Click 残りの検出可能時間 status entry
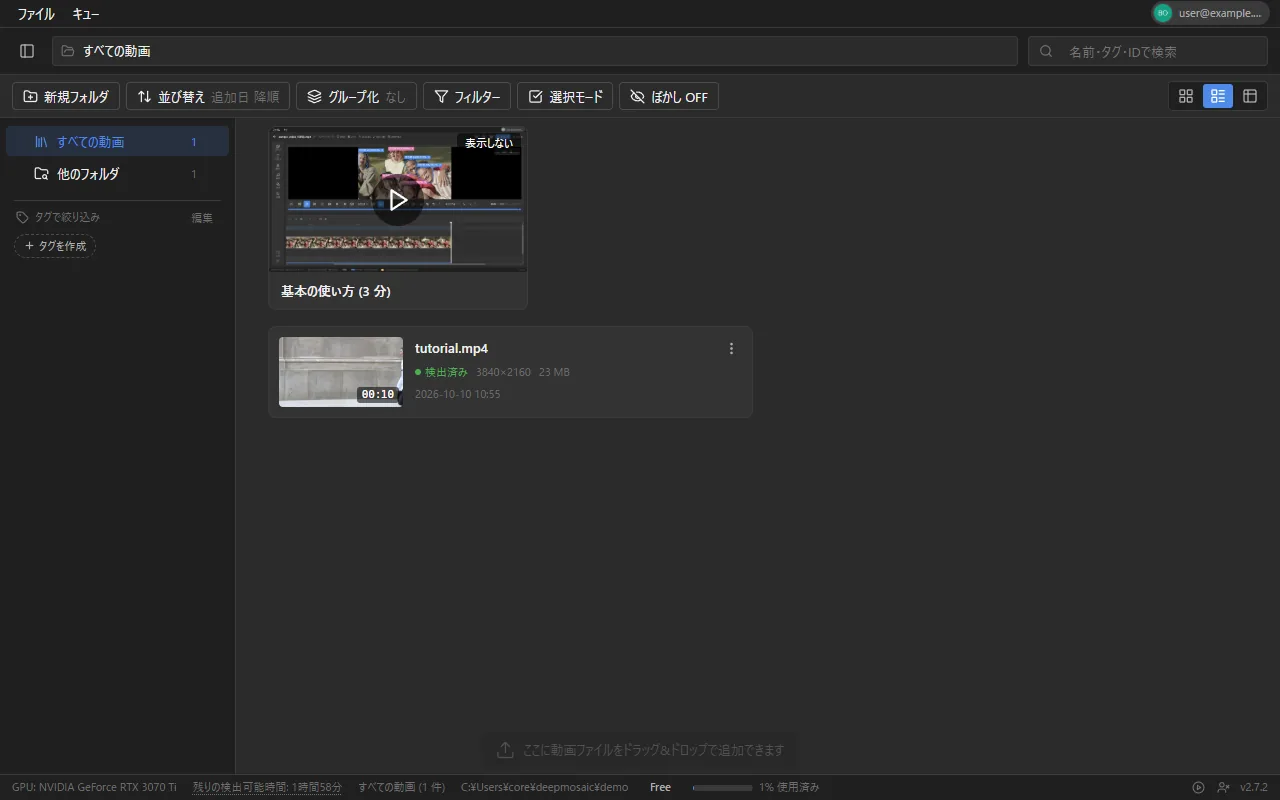Image resolution: width=1280 pixels, height=800 pixels. coord(267,787)
